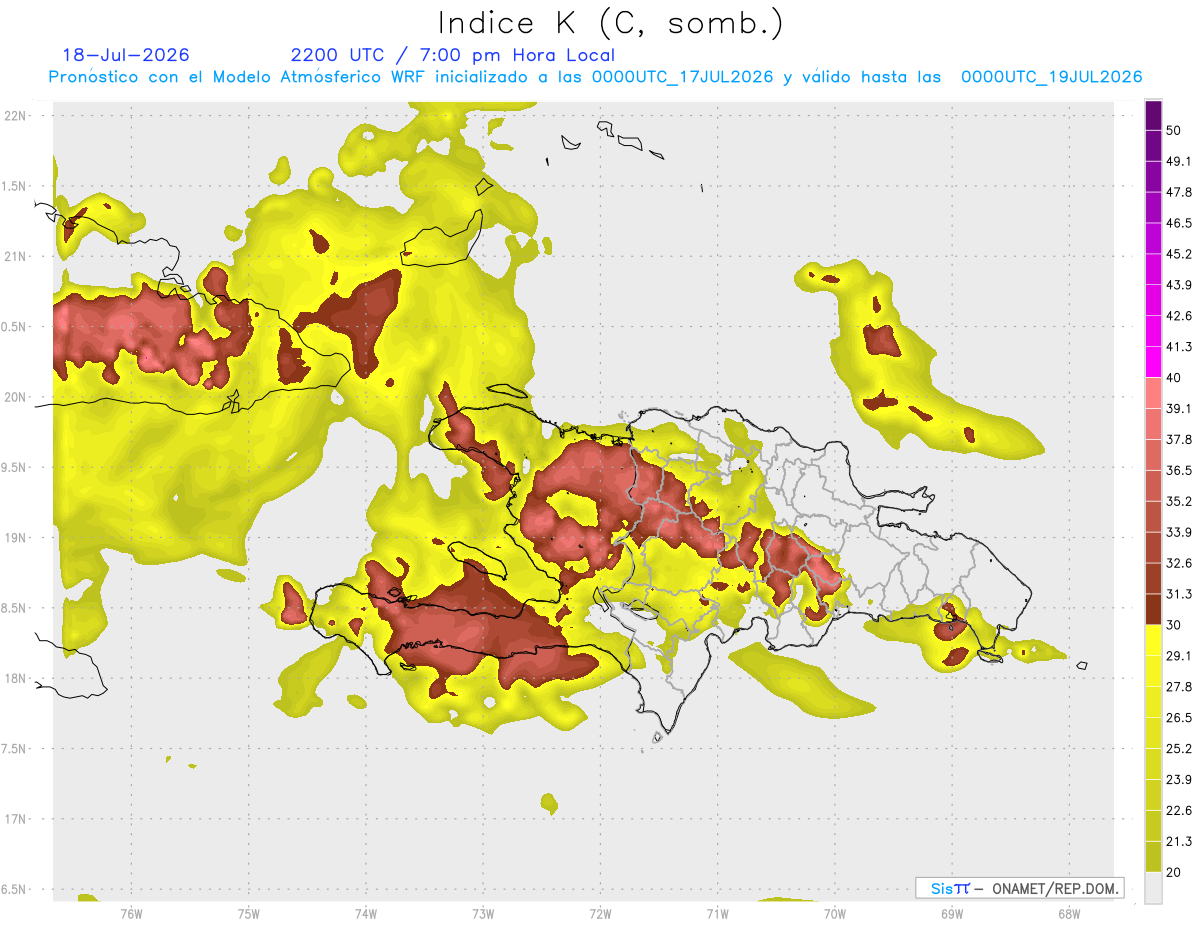Click the "17N" latitude label
Image resolution: width=1200 pixels, height=927 pixels.
pyautogui.click(x=14, y=819)
